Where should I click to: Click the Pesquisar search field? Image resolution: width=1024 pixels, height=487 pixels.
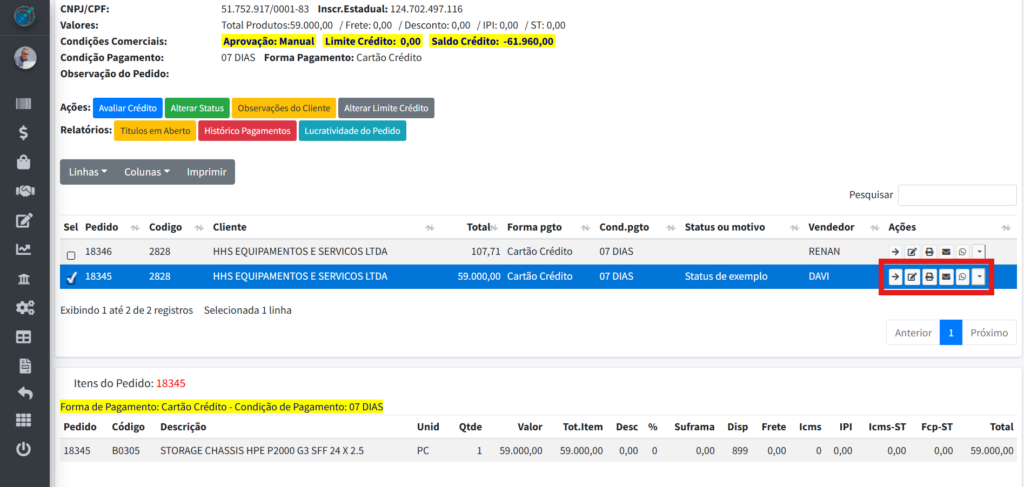pyautogui.click(x=957, y=195)
